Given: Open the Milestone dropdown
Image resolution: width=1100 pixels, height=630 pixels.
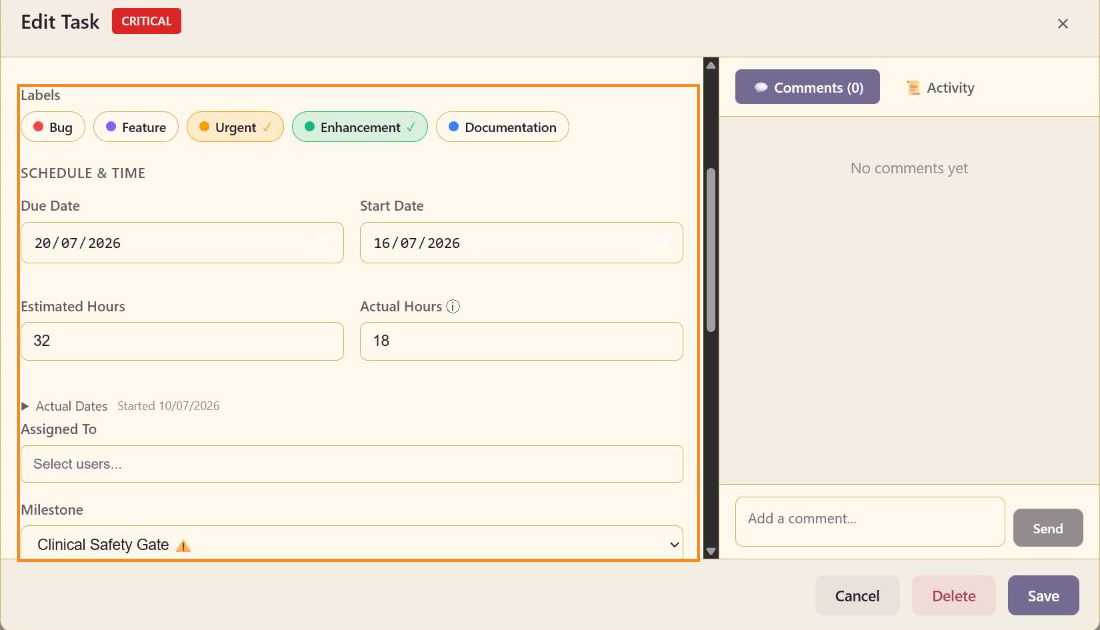Looking at the screenshot, I should point(352,544).
